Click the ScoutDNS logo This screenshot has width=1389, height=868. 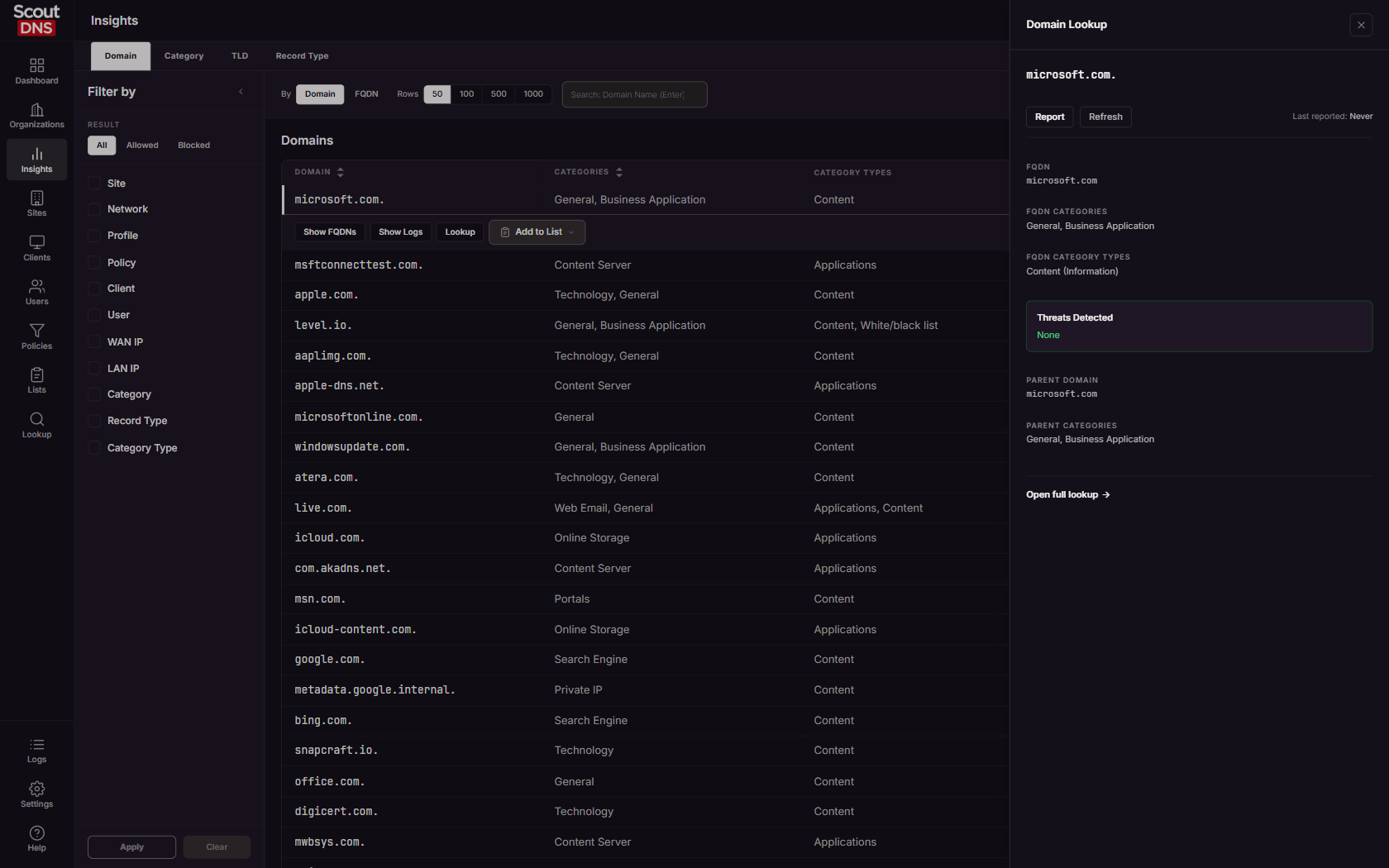tap(36, 21)
